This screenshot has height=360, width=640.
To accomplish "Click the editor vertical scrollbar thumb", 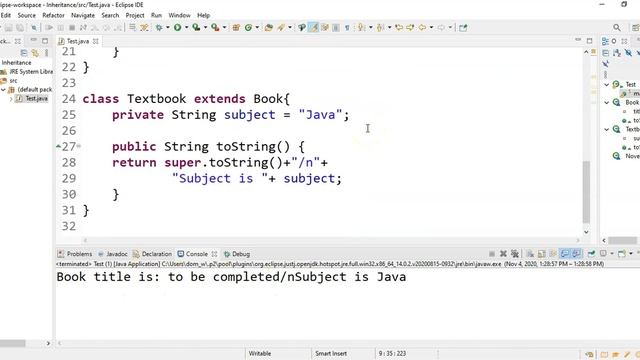I will click(587, 192).
